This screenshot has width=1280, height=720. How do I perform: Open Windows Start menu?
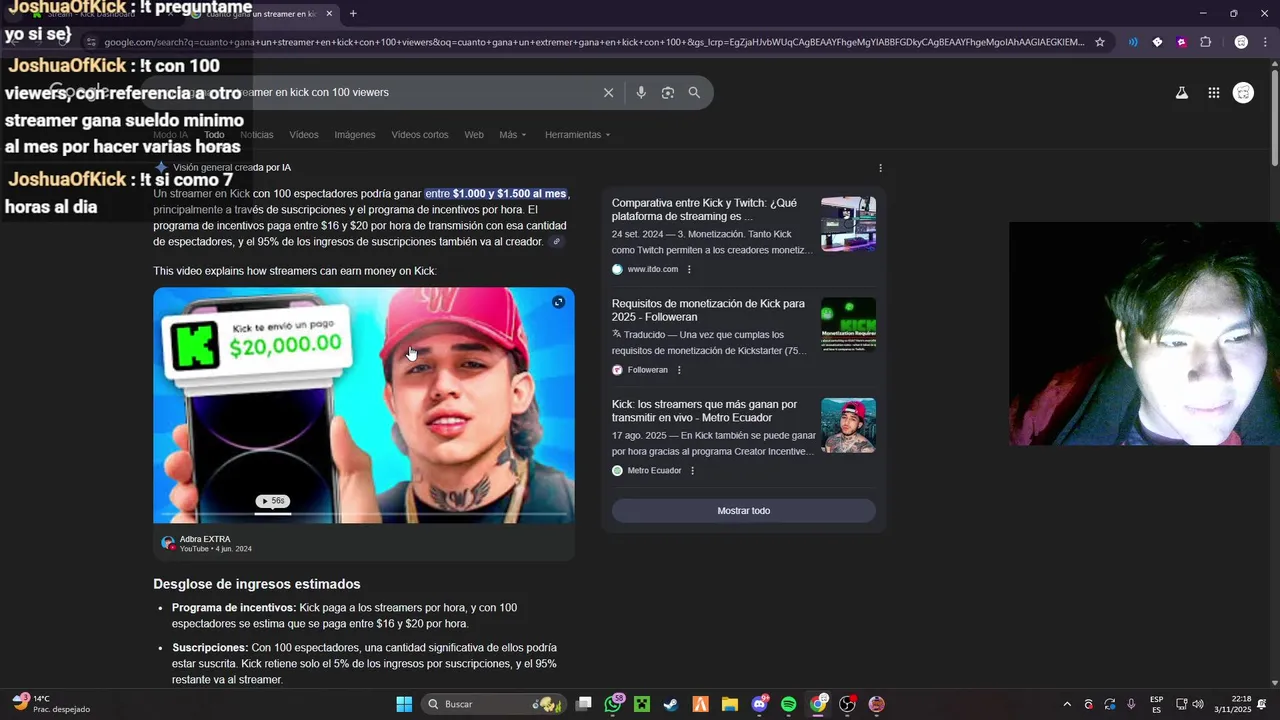(404, 704)
